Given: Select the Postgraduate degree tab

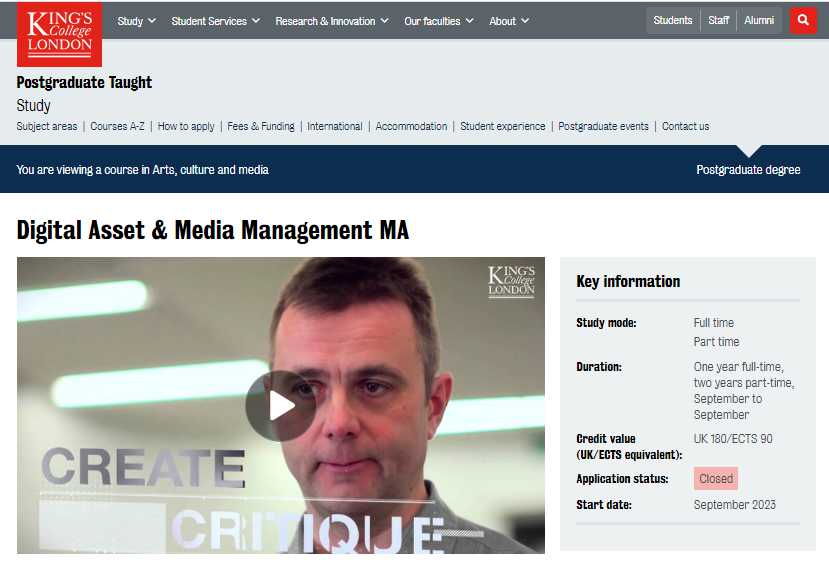Looking at the screenshot, I should coord(748,170).
